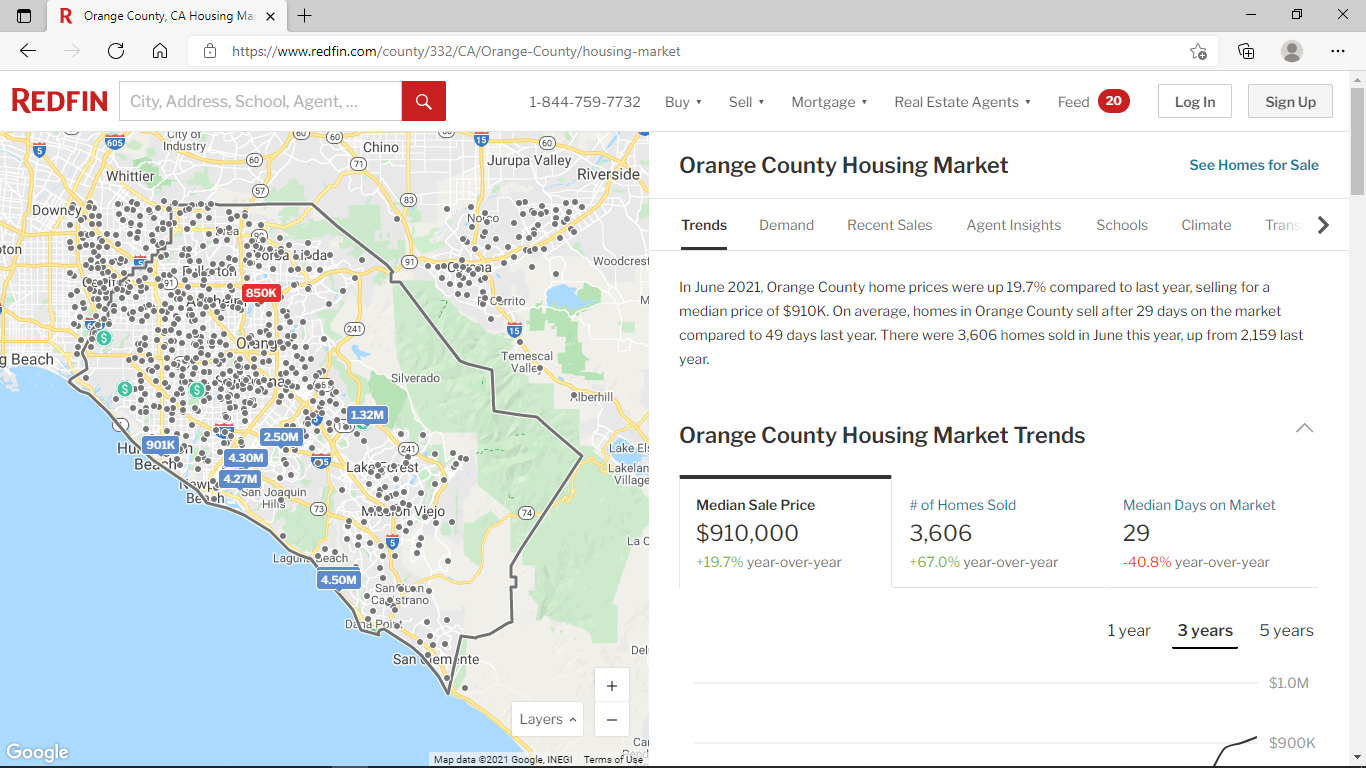Open the map Terms of Use link
Viewport: 1366px width, 768px height.
[613, 760]
